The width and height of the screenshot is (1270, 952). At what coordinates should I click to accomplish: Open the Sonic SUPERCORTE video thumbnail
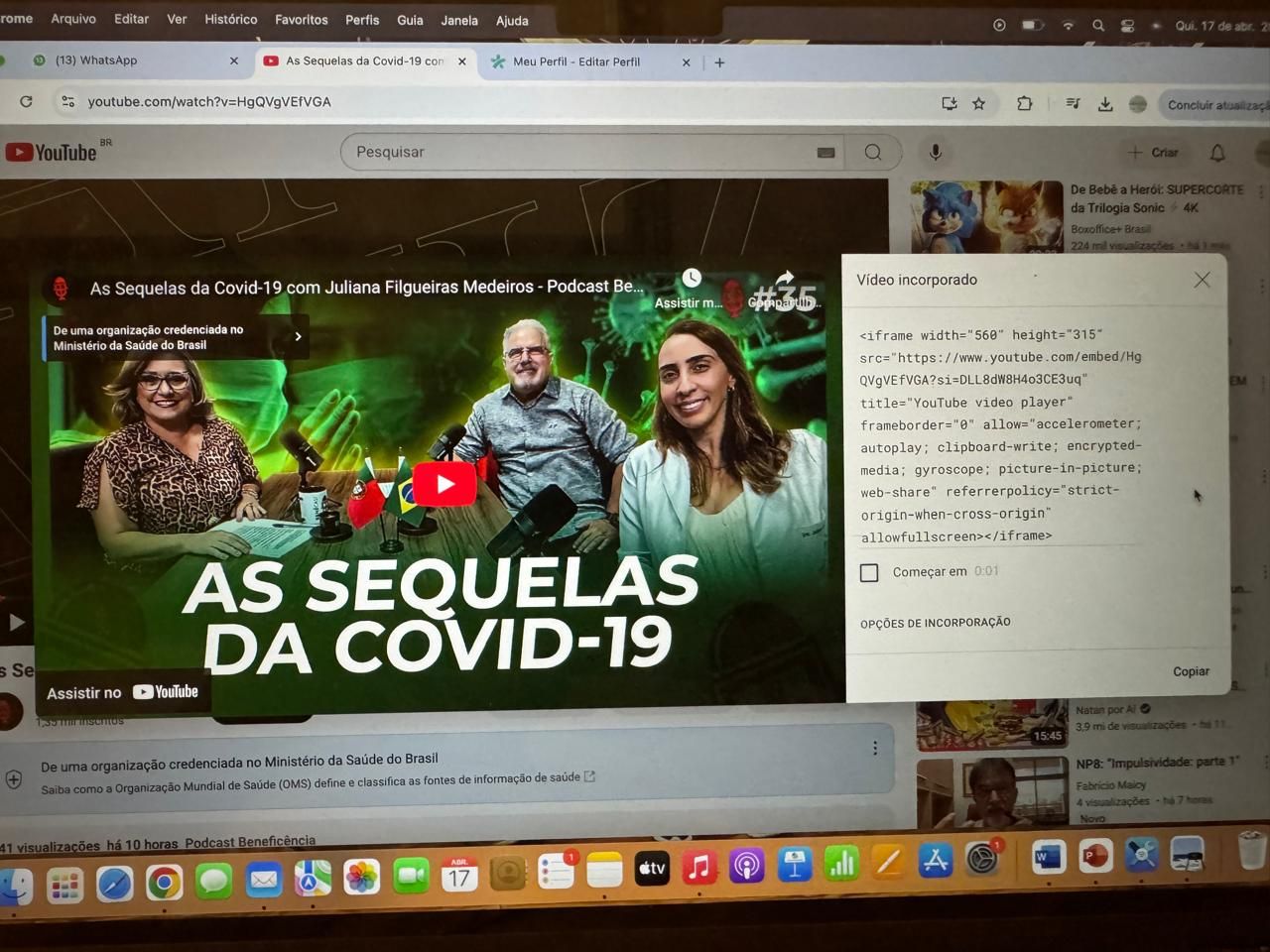coord(986,216)
